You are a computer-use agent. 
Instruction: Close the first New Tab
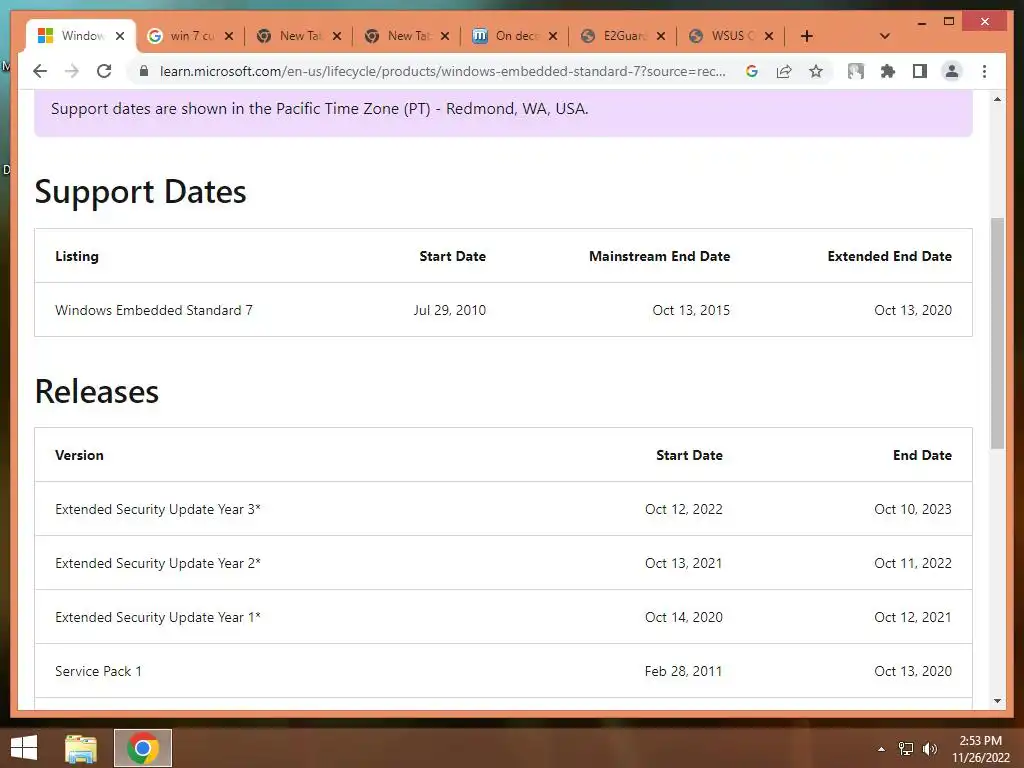(337, 36)
